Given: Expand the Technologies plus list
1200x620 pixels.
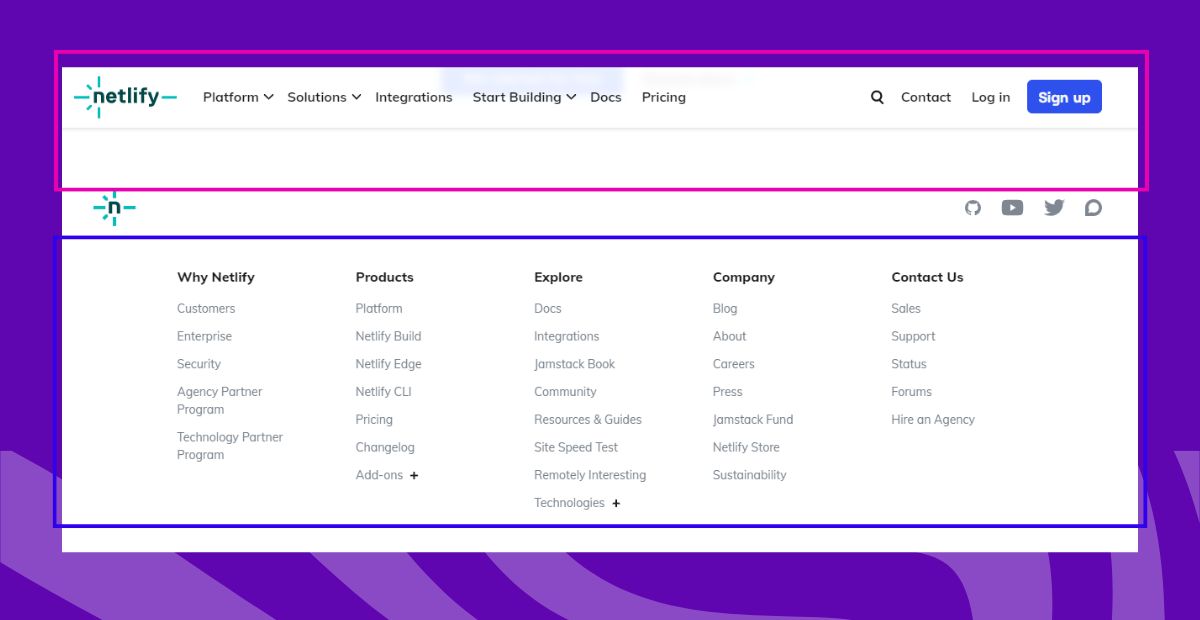Looking at the screenshot, I should pyautogui.click(x=616, y=503).
